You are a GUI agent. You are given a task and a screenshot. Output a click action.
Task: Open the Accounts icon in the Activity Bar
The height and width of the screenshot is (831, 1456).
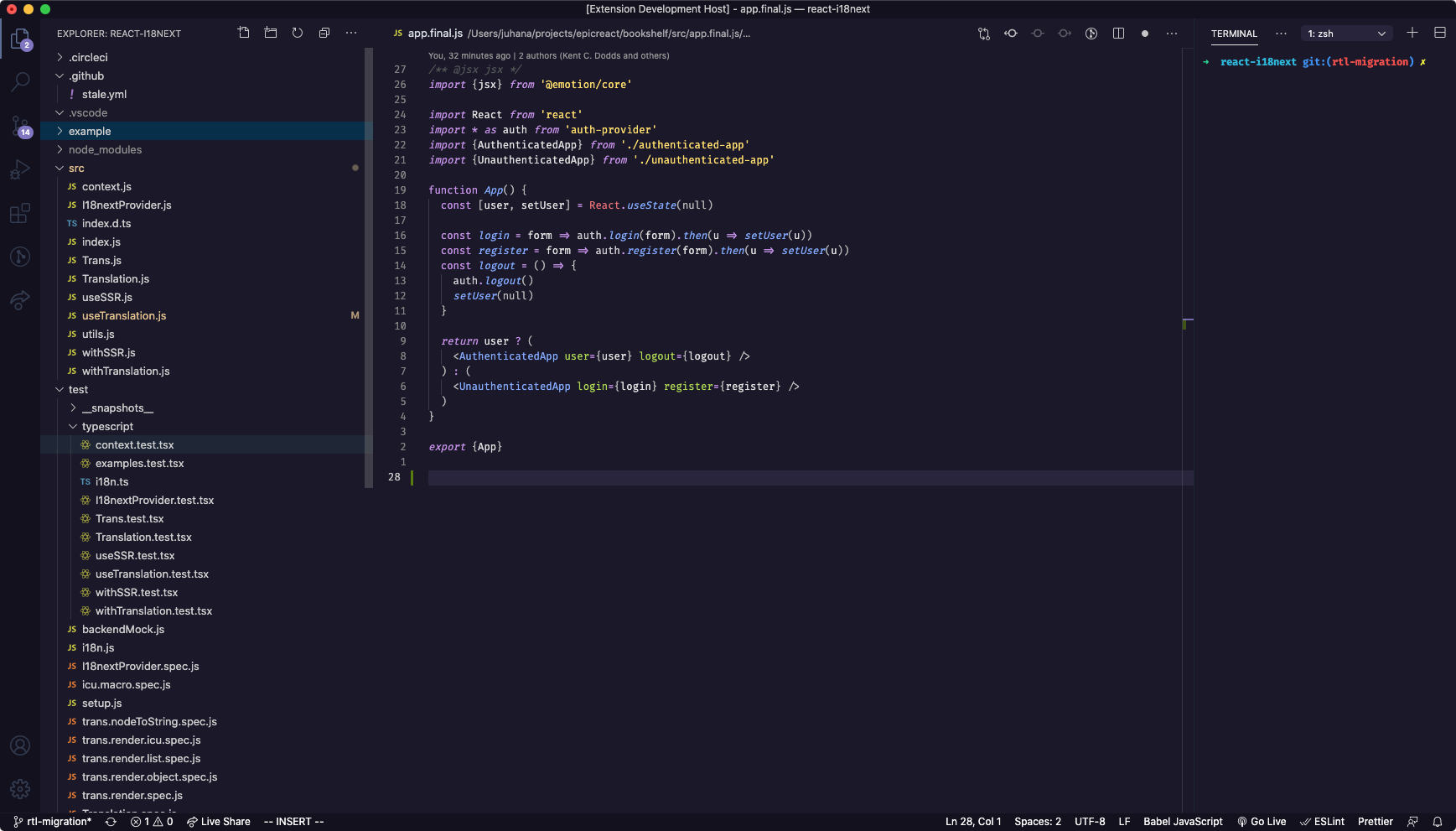pyautogui.click(x=20, y=745)
